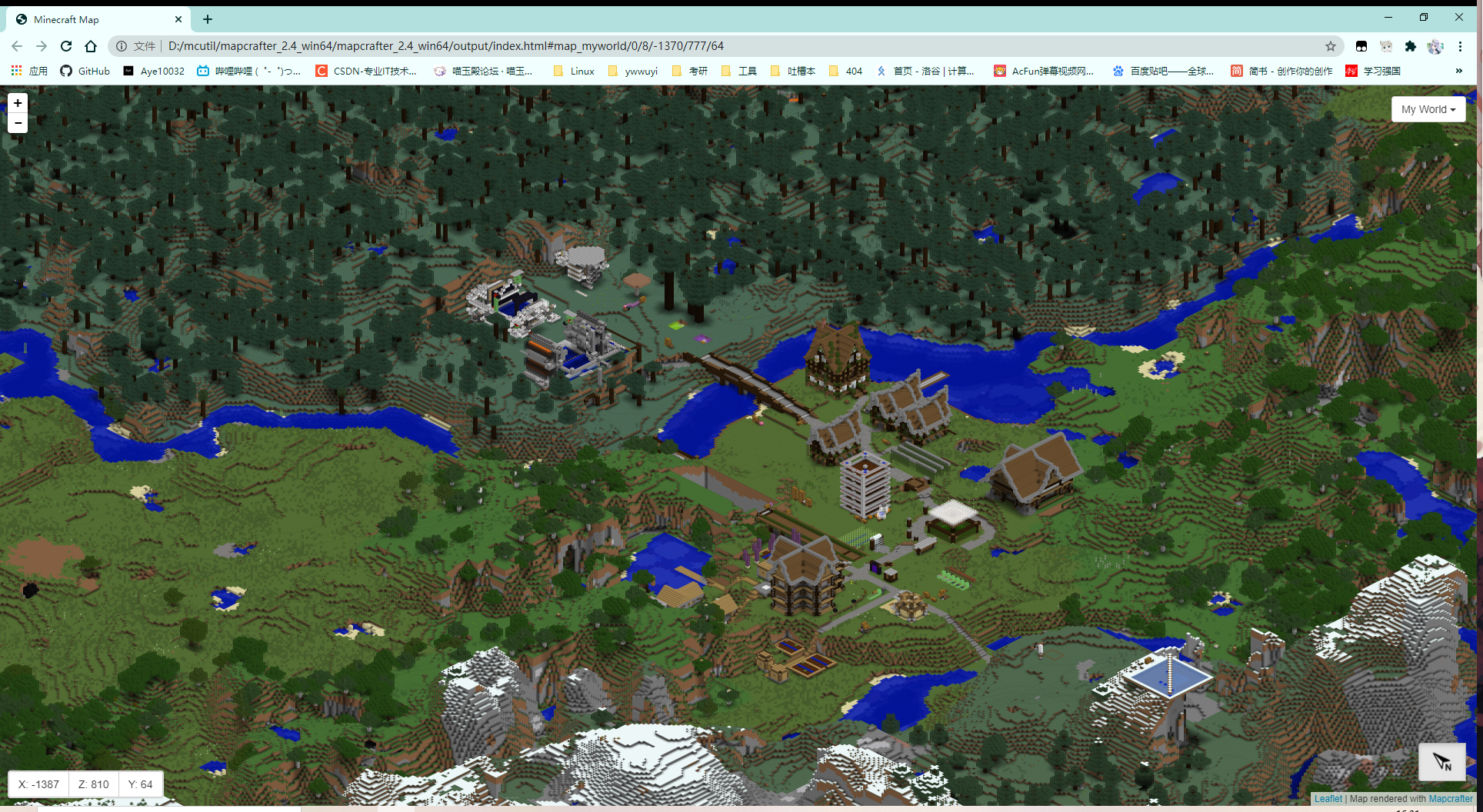Open the My World map dropdown

click(1428, 109)
